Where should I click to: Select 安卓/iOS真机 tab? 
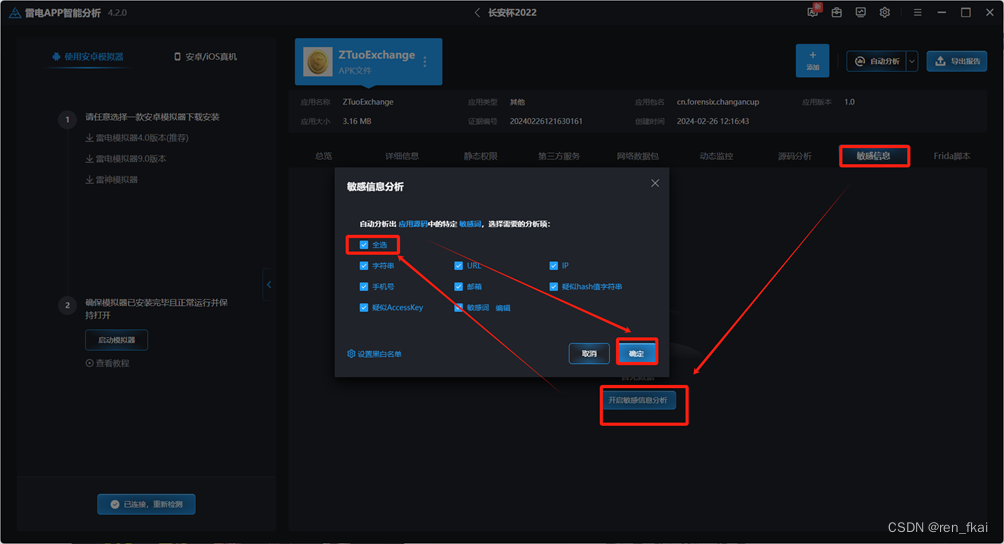(206, 57)
